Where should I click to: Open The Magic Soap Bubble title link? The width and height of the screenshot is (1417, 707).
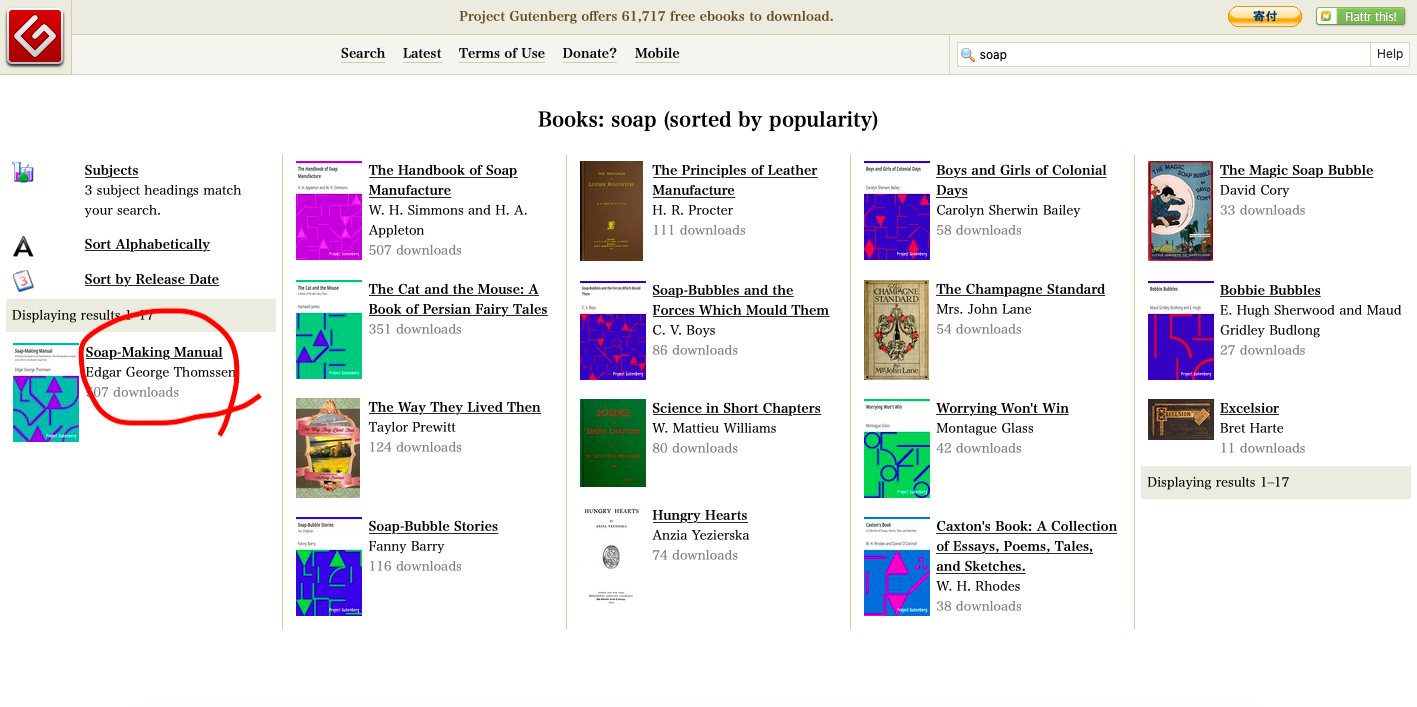coord(1297,170)
